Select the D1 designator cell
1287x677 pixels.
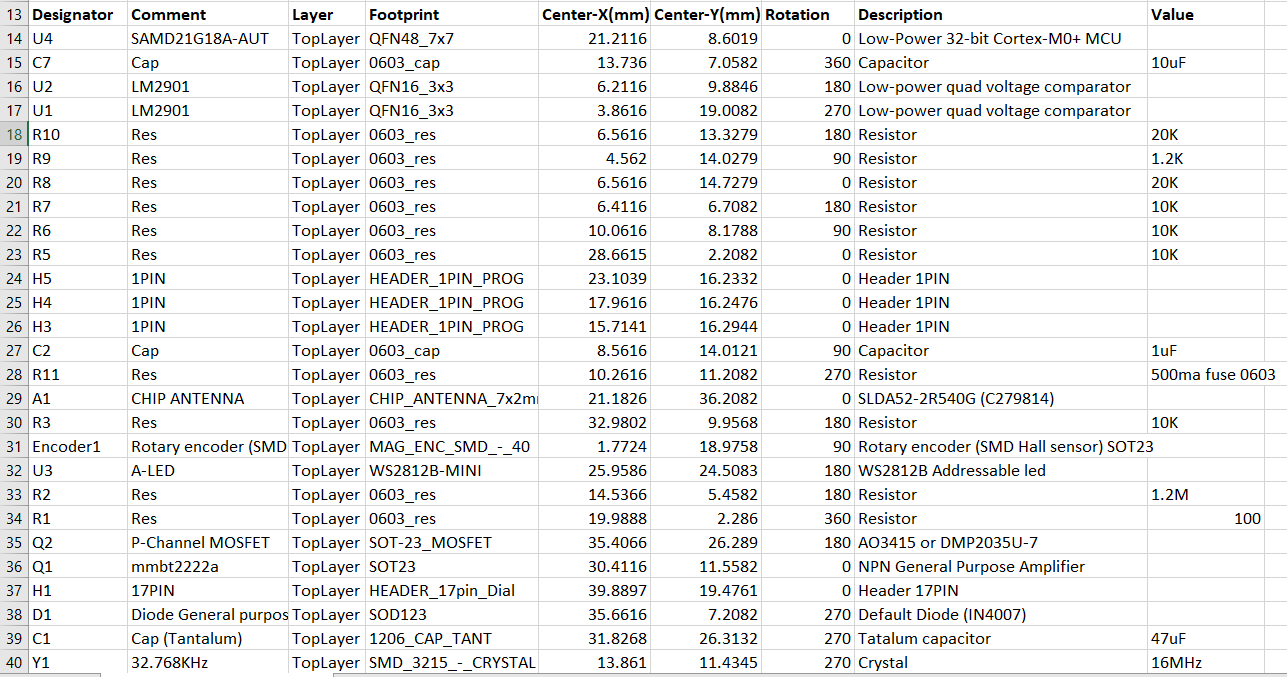(x=79, y=615)
